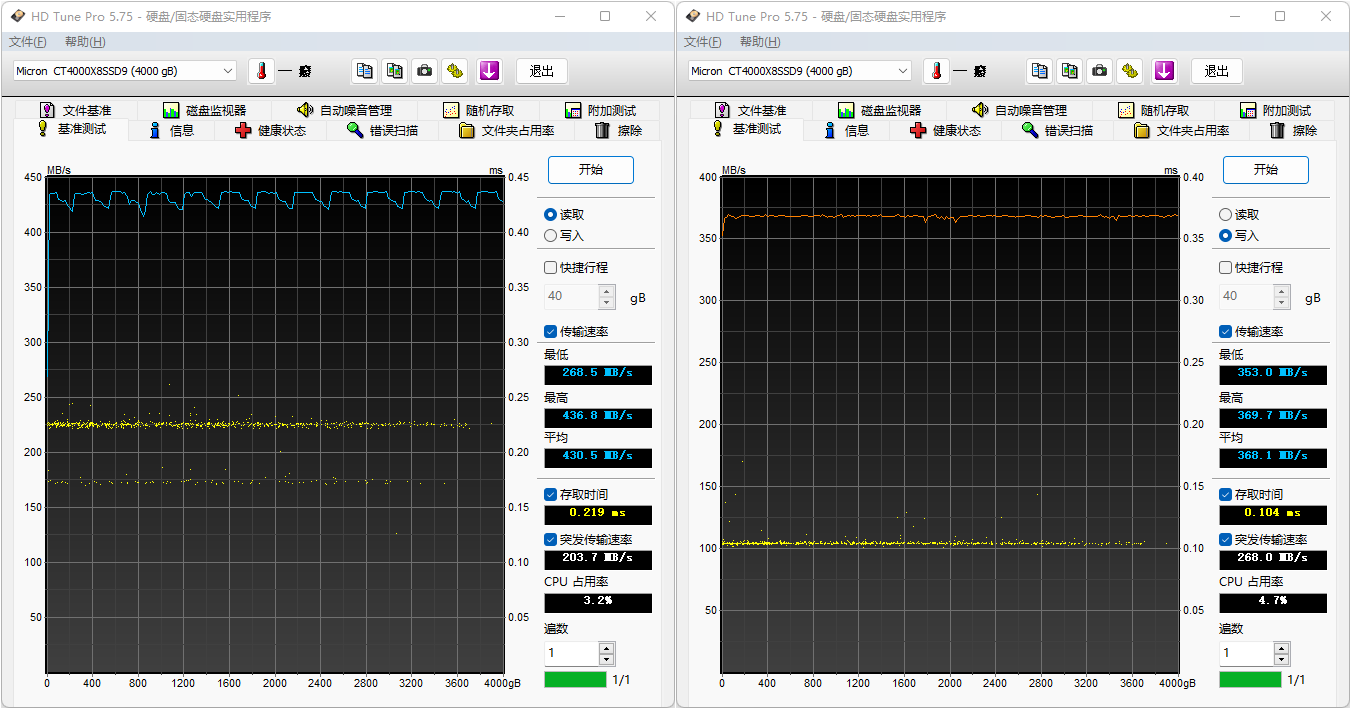Viewport: 1351px width, 709px height.
Task: Click 退出 button in right window
Action: (1217, 71)
